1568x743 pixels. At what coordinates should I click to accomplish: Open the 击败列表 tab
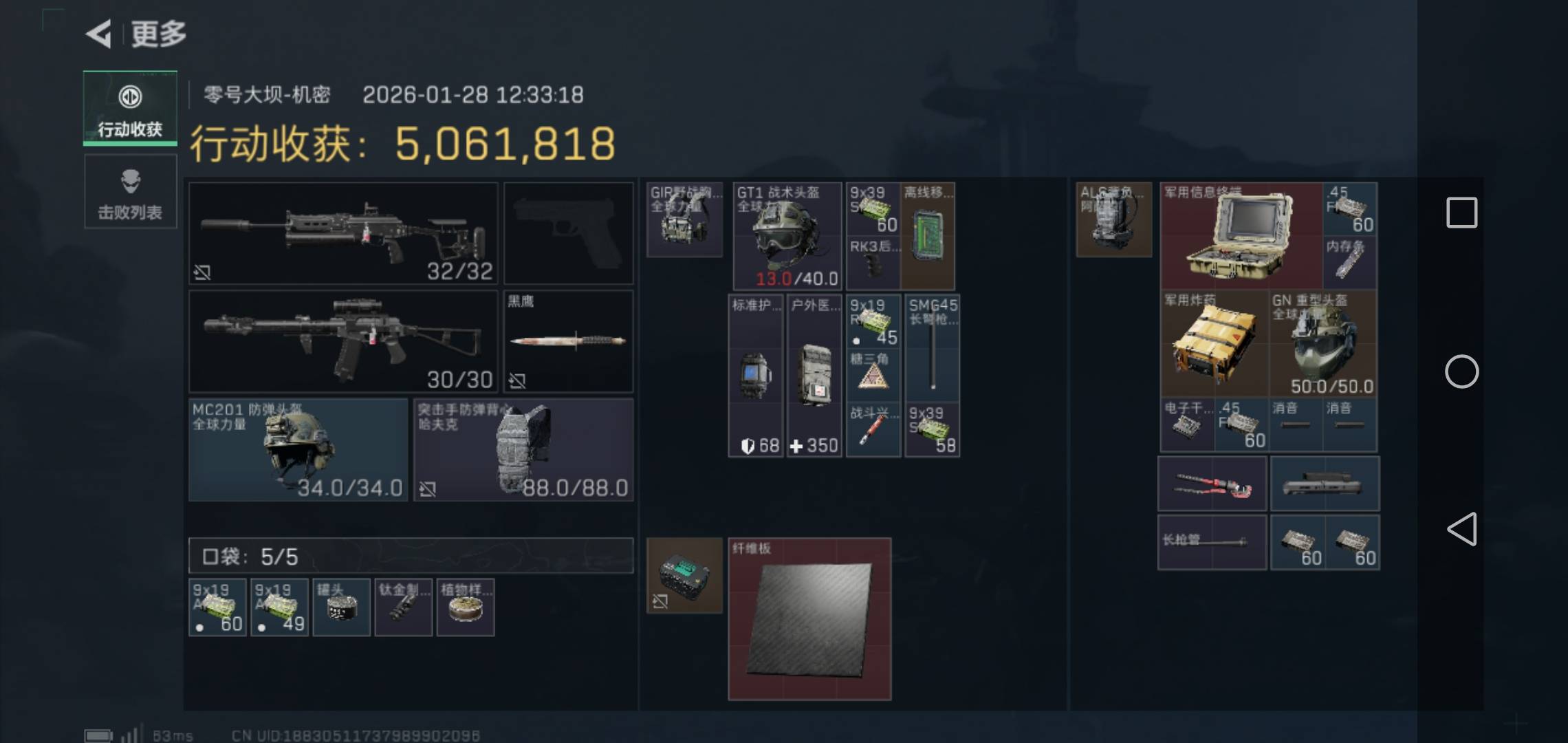click(130, 191)
